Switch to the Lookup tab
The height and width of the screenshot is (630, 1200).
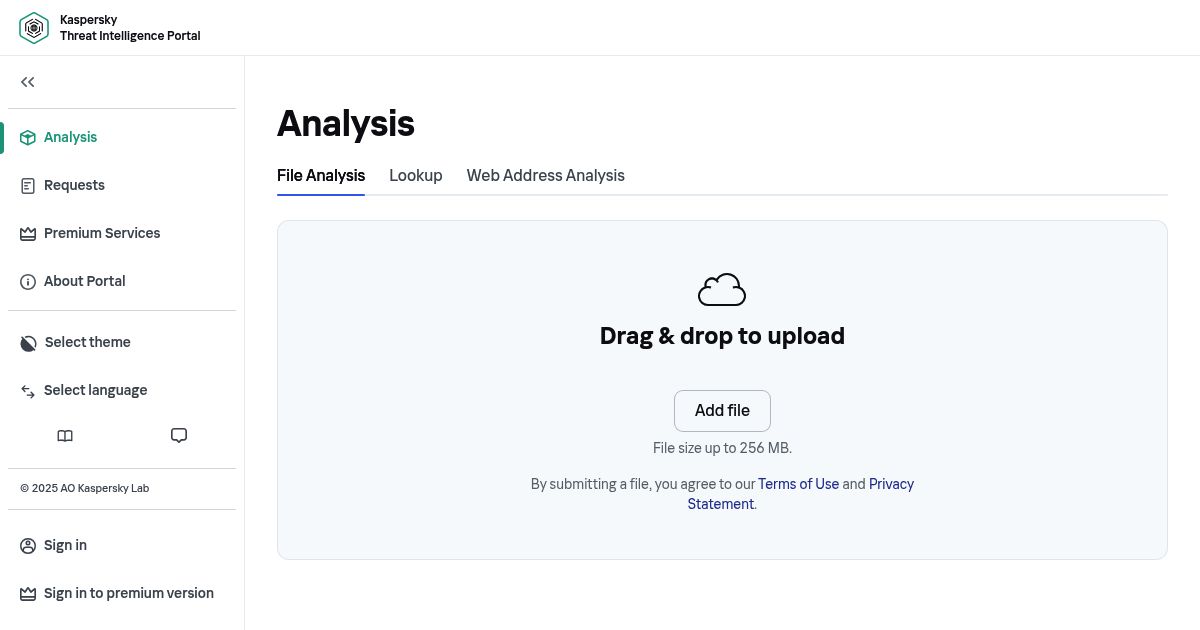point(415,175)
